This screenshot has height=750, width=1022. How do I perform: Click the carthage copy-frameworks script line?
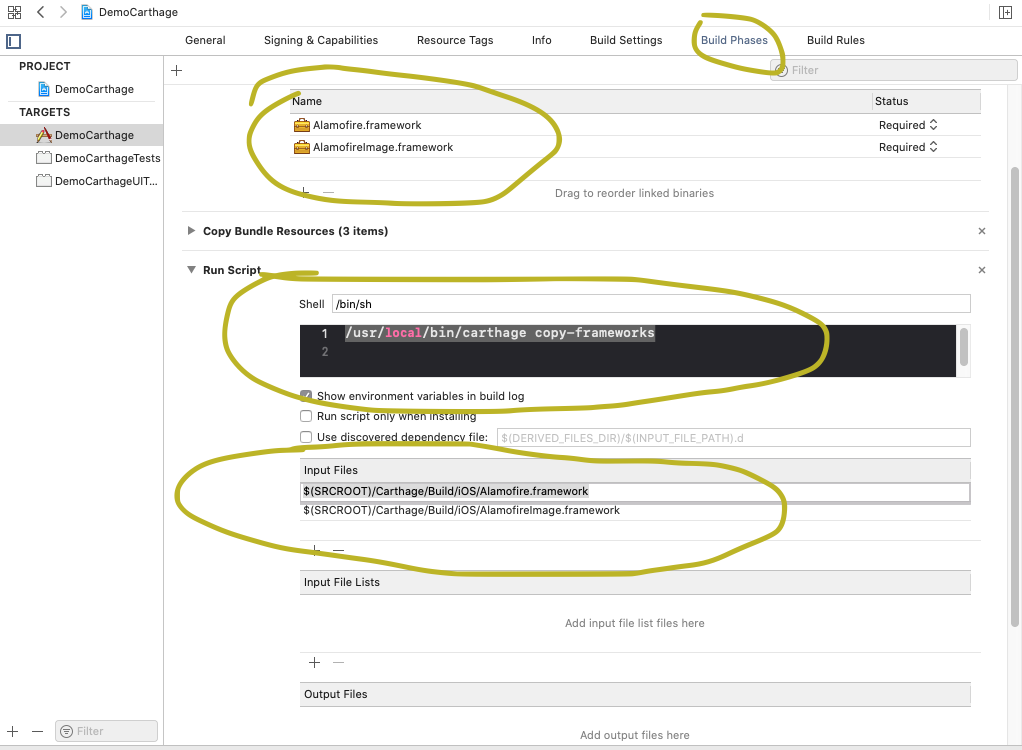(x=500, y=333)
